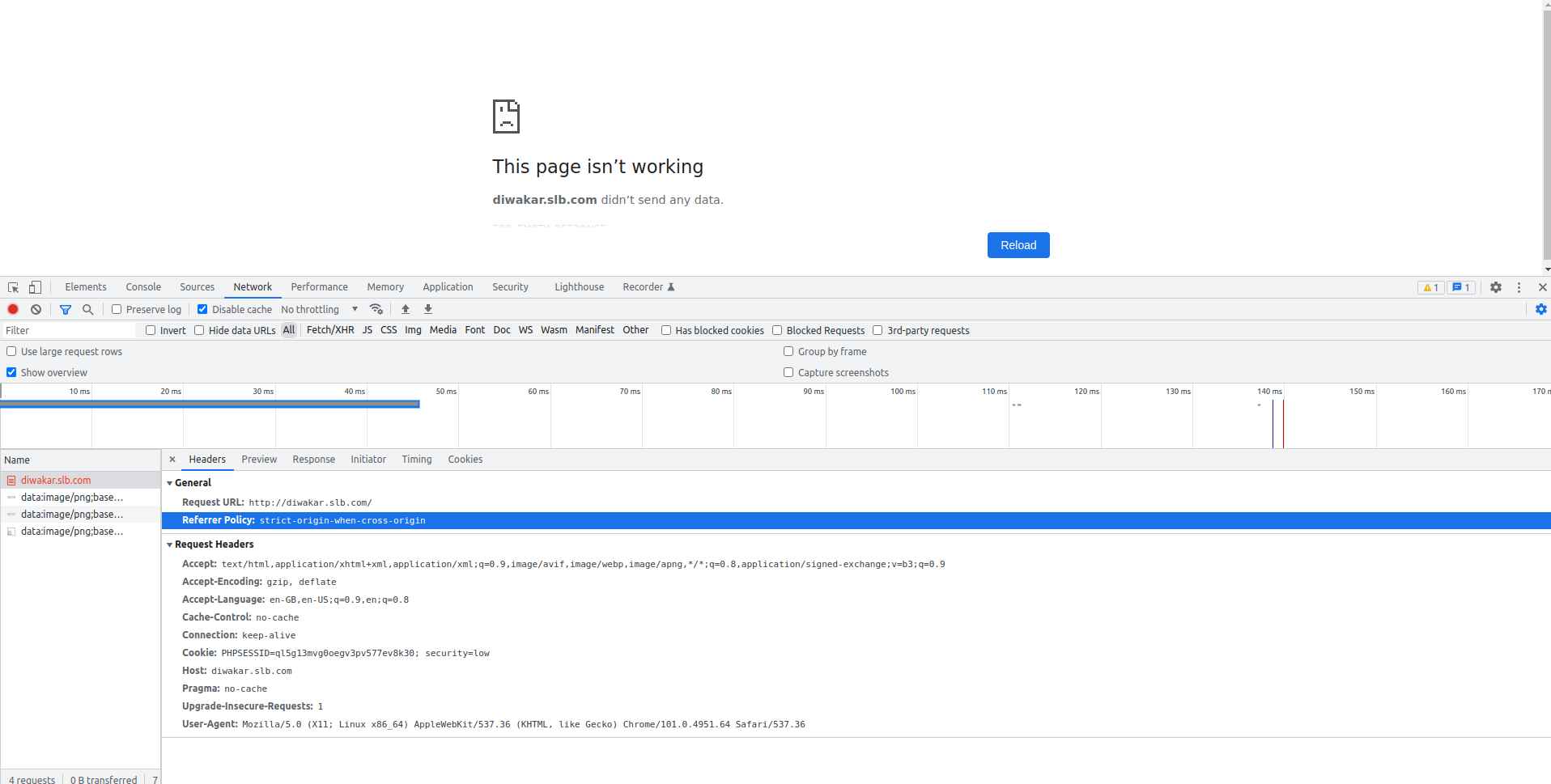1551x784 pixels.
Task: Open network search magnifier
Action: coord(88,309)
